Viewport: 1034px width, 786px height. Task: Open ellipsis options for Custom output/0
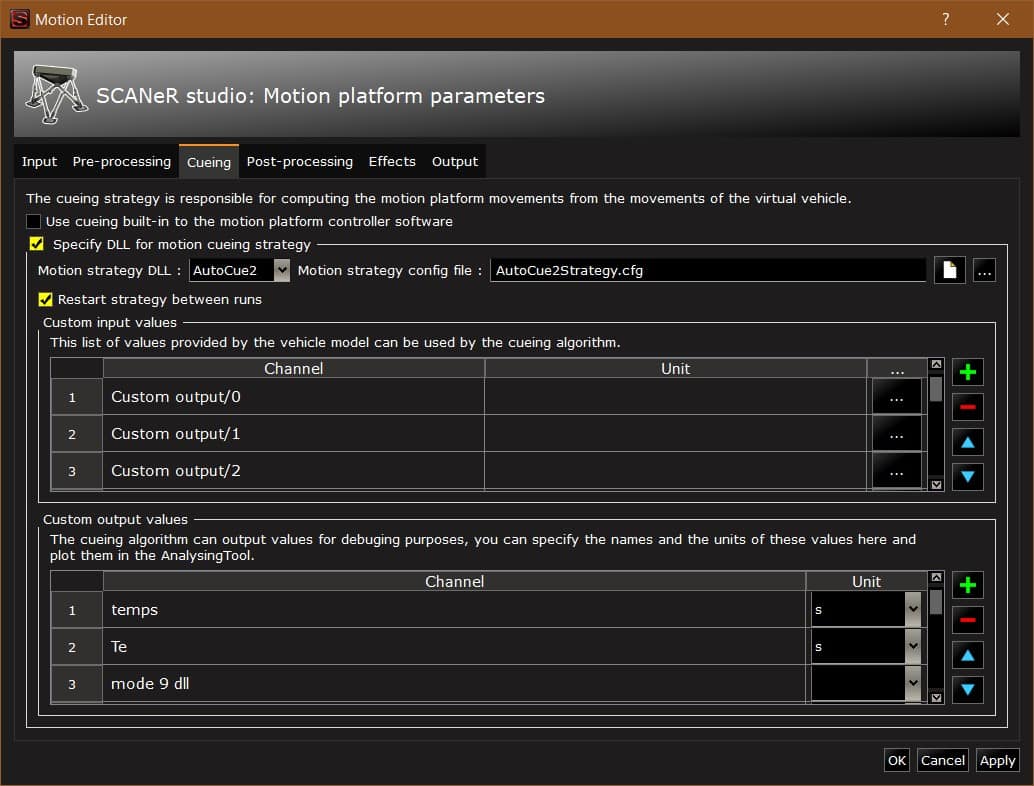tap(896, 397)
